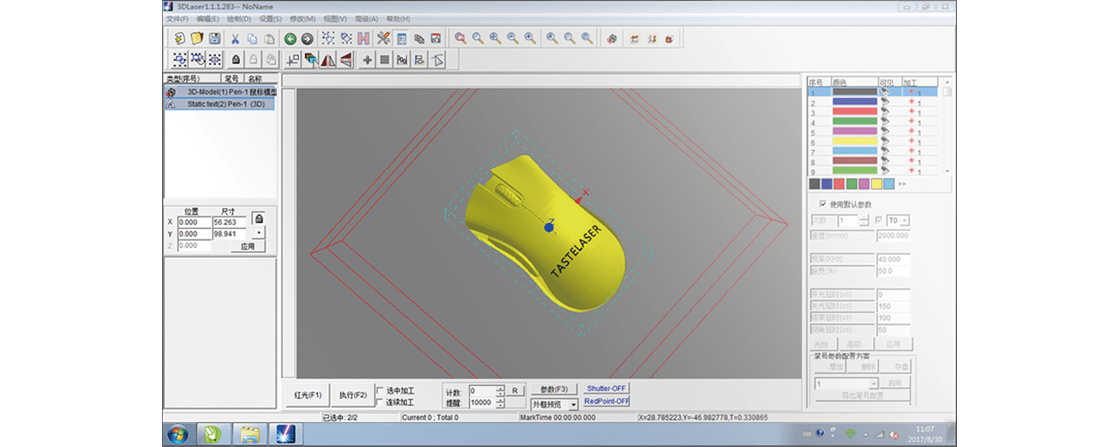Screen dimensions: 1120x447
Task: Toggle the checkbox next to T0 dropdown
Action: pos(878,221)
